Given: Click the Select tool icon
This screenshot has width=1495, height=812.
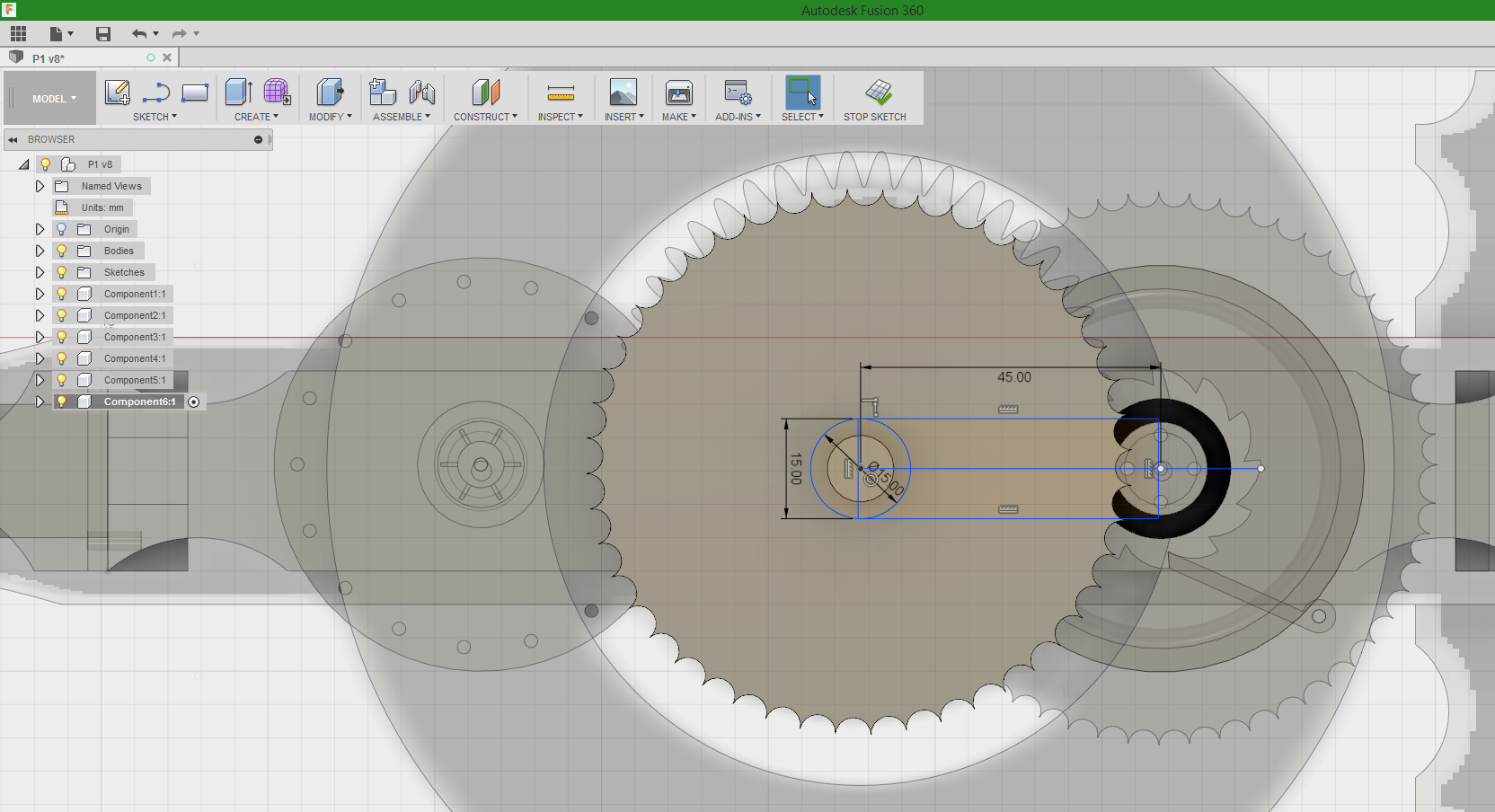Looking at the screenshot, I should (802, 92).
